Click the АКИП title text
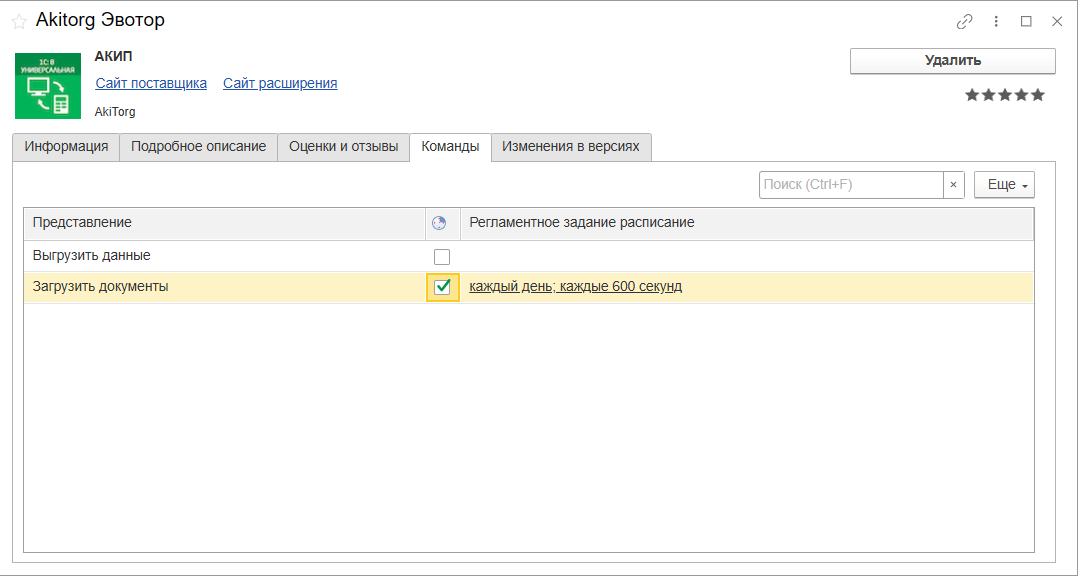The image size is (1078, 576). [x=113, y=57]
